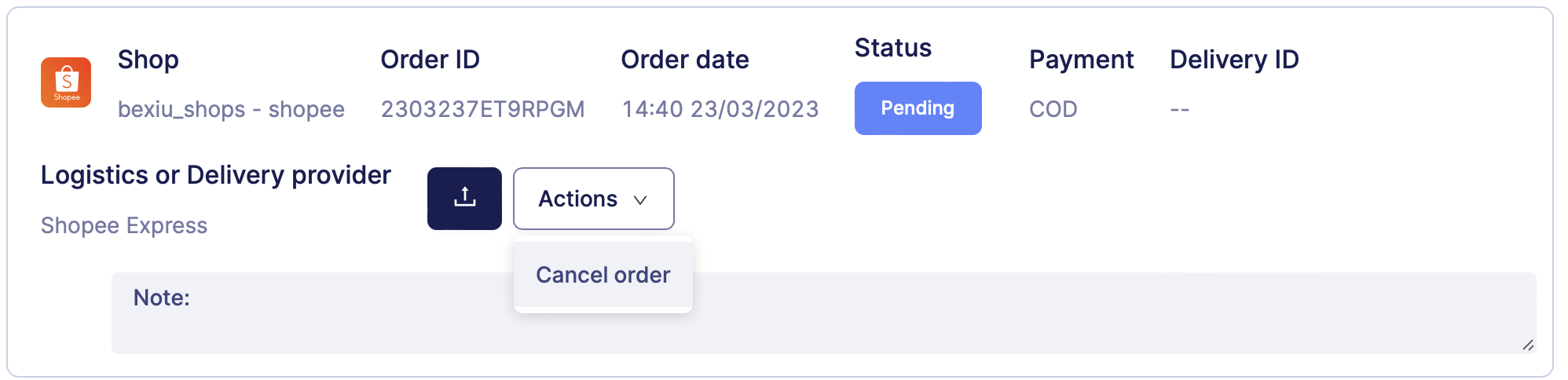
Task: Click the chevron arrow beside Actions
Action: coord(640,200)
